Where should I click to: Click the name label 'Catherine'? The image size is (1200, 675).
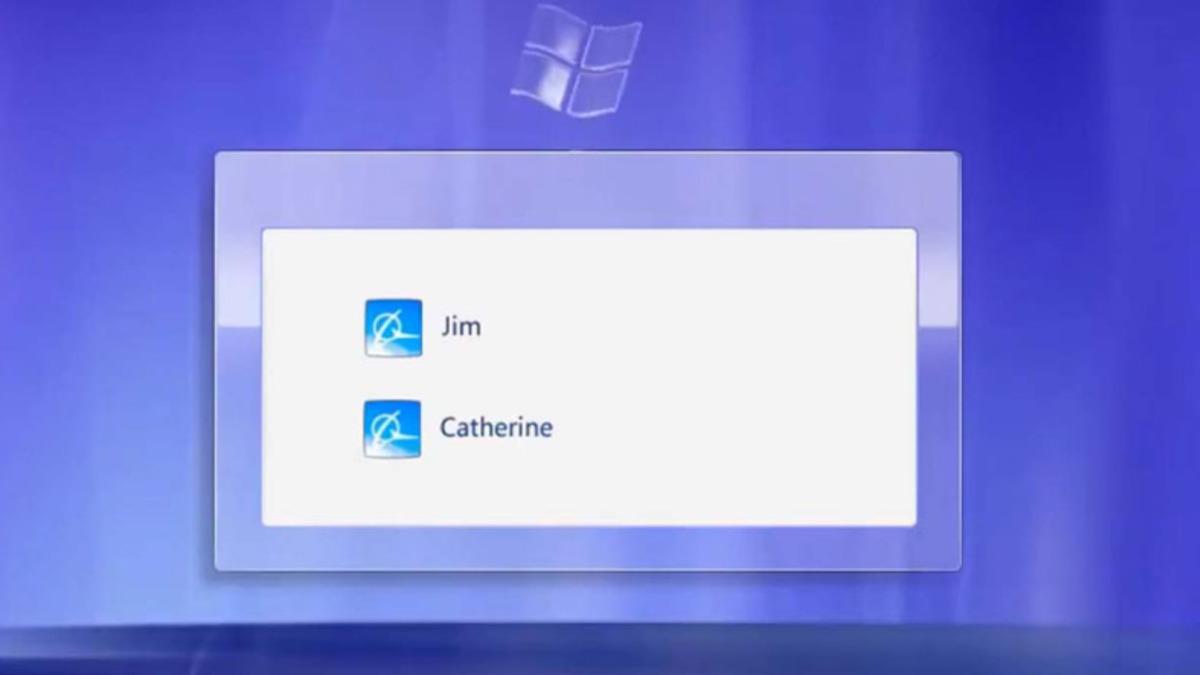click(496, 427)
